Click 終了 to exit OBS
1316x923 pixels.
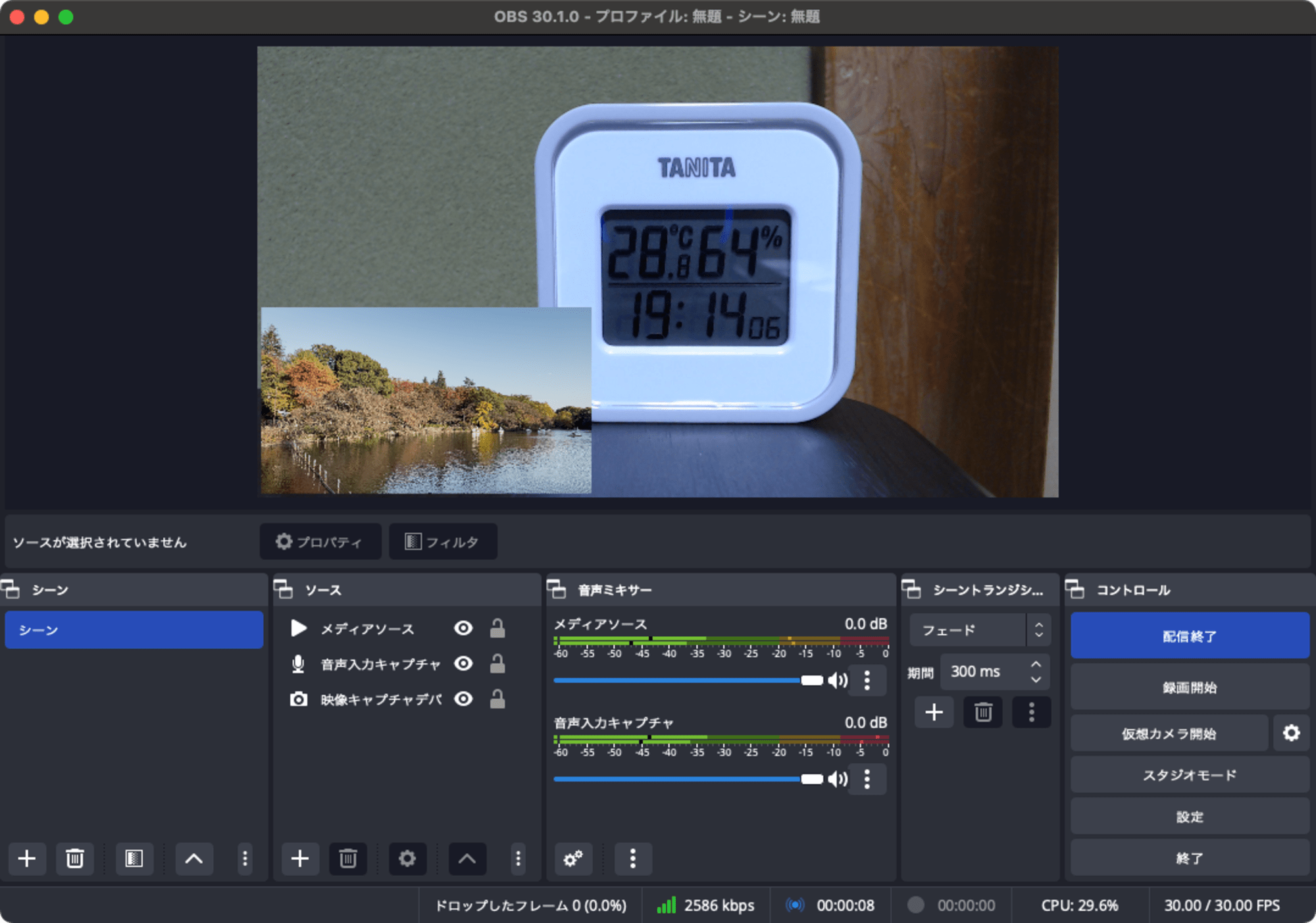(1190, 858)
